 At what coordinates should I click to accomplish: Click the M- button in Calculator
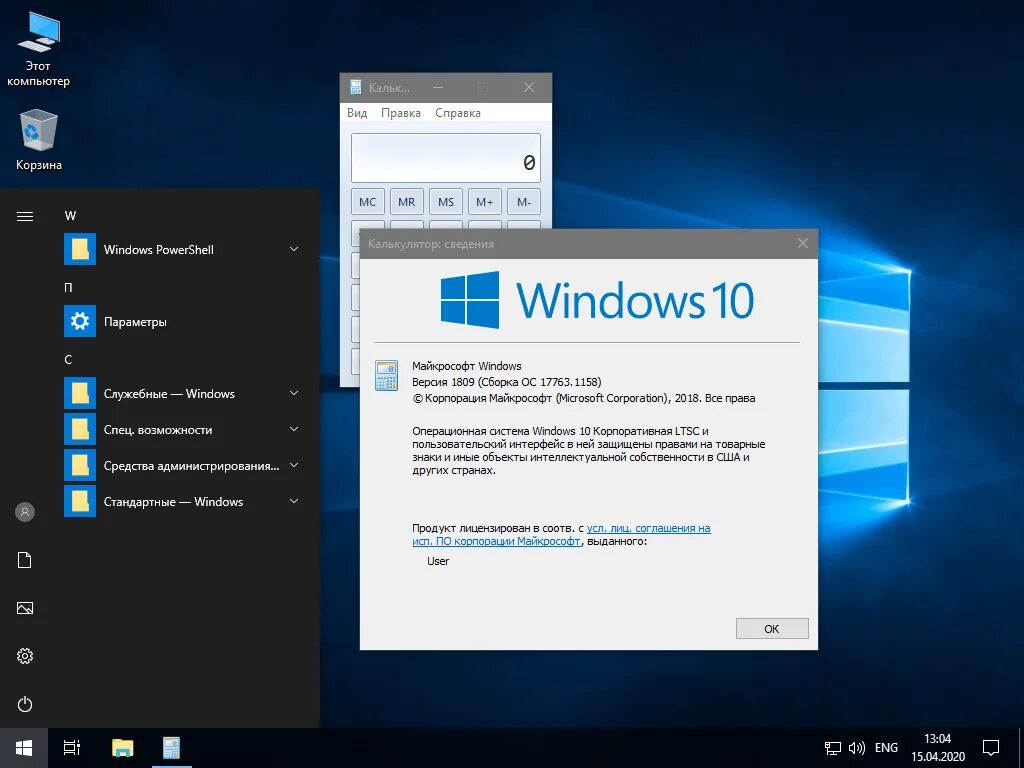pyautogui.click(x=524, y=202)
